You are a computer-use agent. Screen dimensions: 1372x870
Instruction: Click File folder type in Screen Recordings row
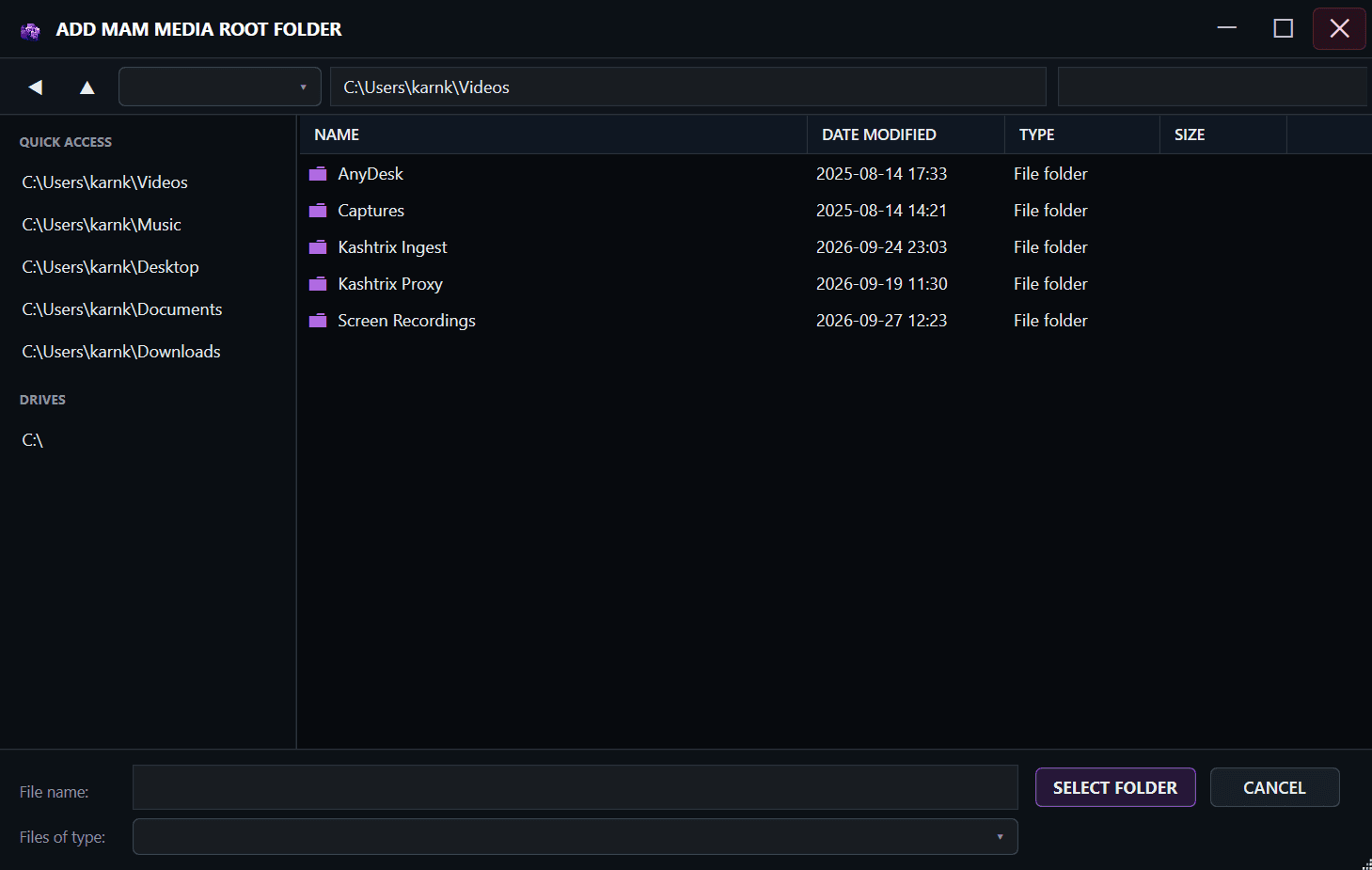1050,321
